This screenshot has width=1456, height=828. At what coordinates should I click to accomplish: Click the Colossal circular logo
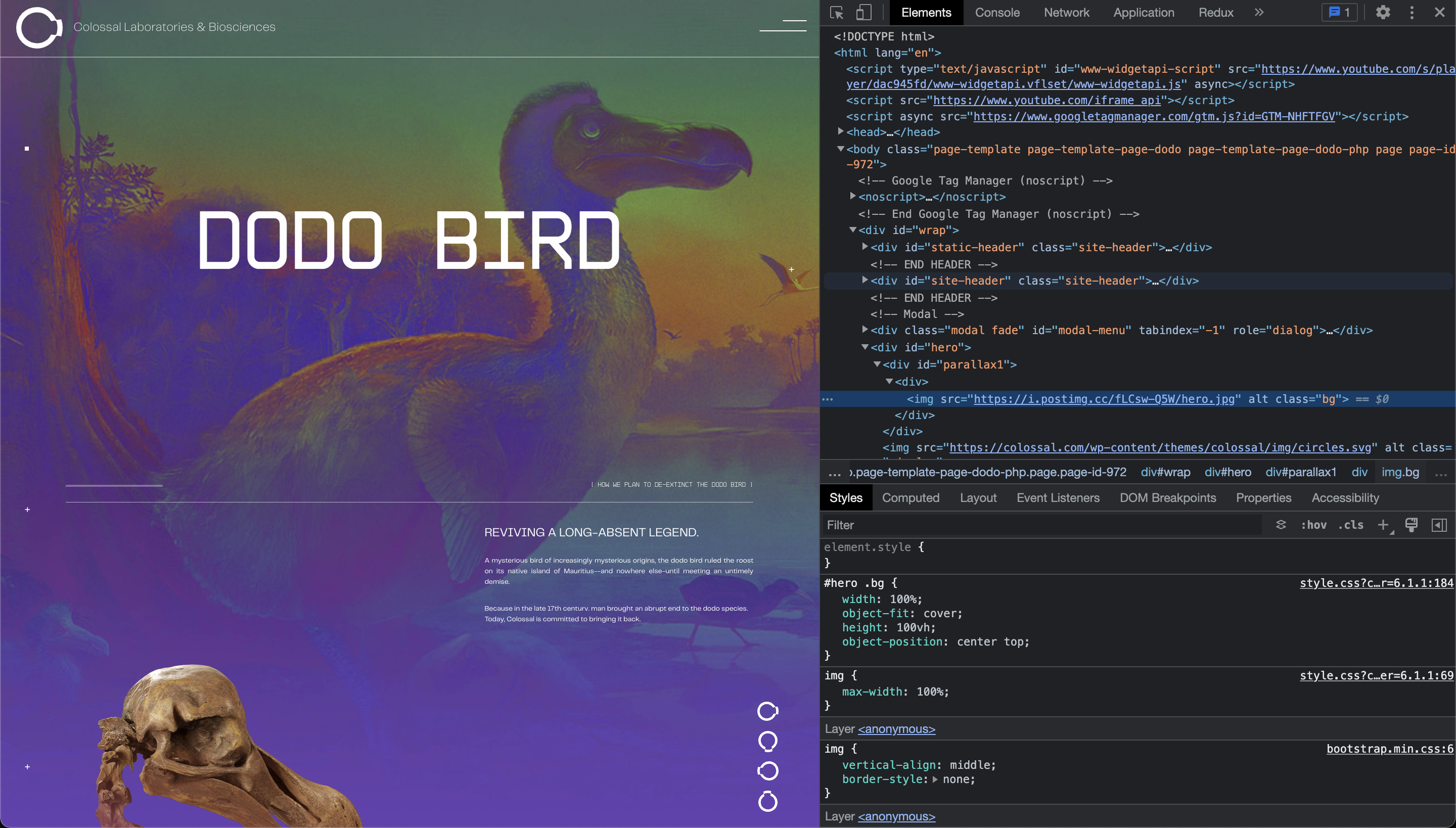click(x=38, y=27)
